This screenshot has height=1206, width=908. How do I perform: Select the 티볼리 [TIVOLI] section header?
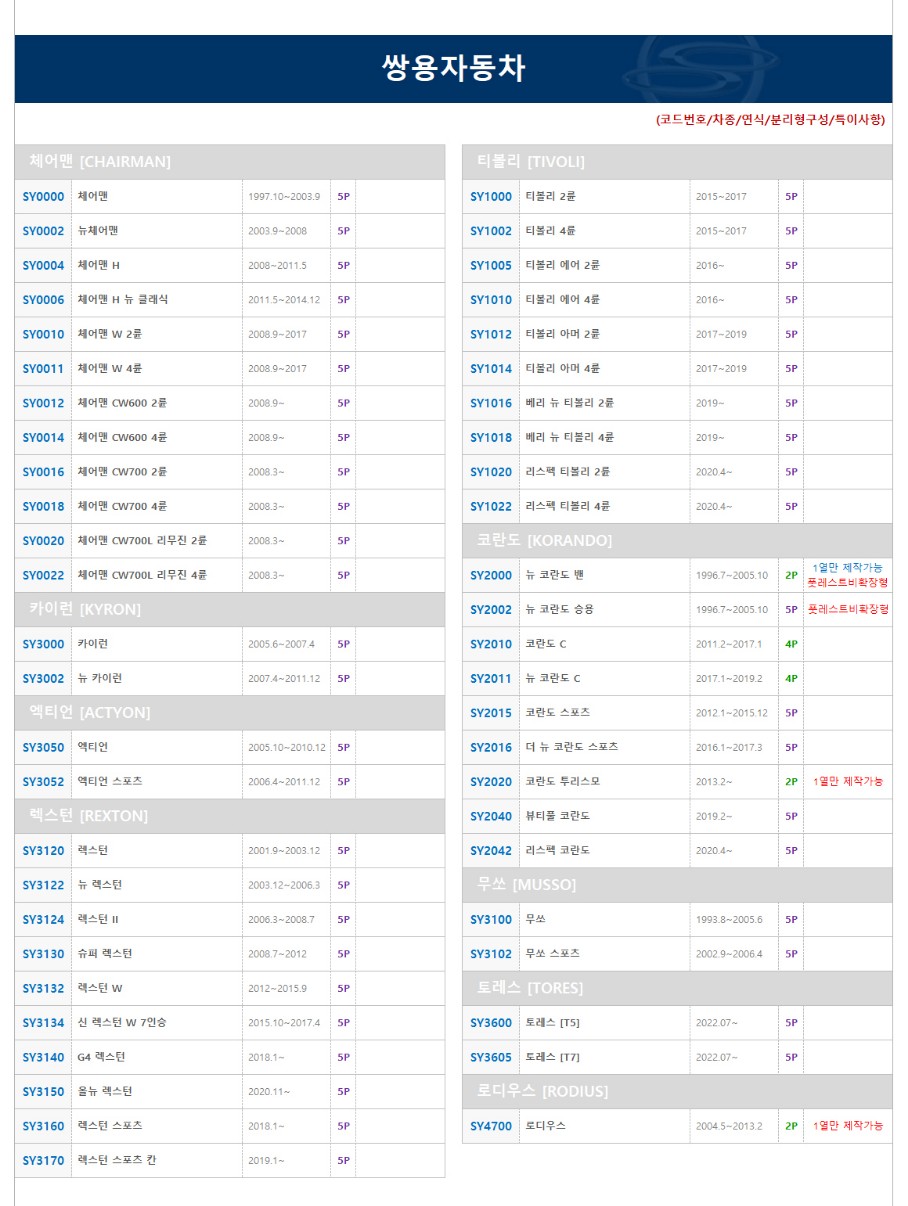tap(531, 162)
